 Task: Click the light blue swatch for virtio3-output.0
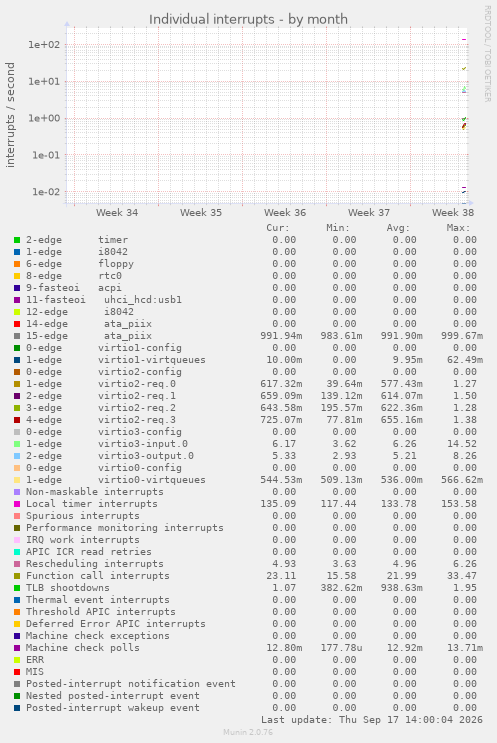point(17,456)
